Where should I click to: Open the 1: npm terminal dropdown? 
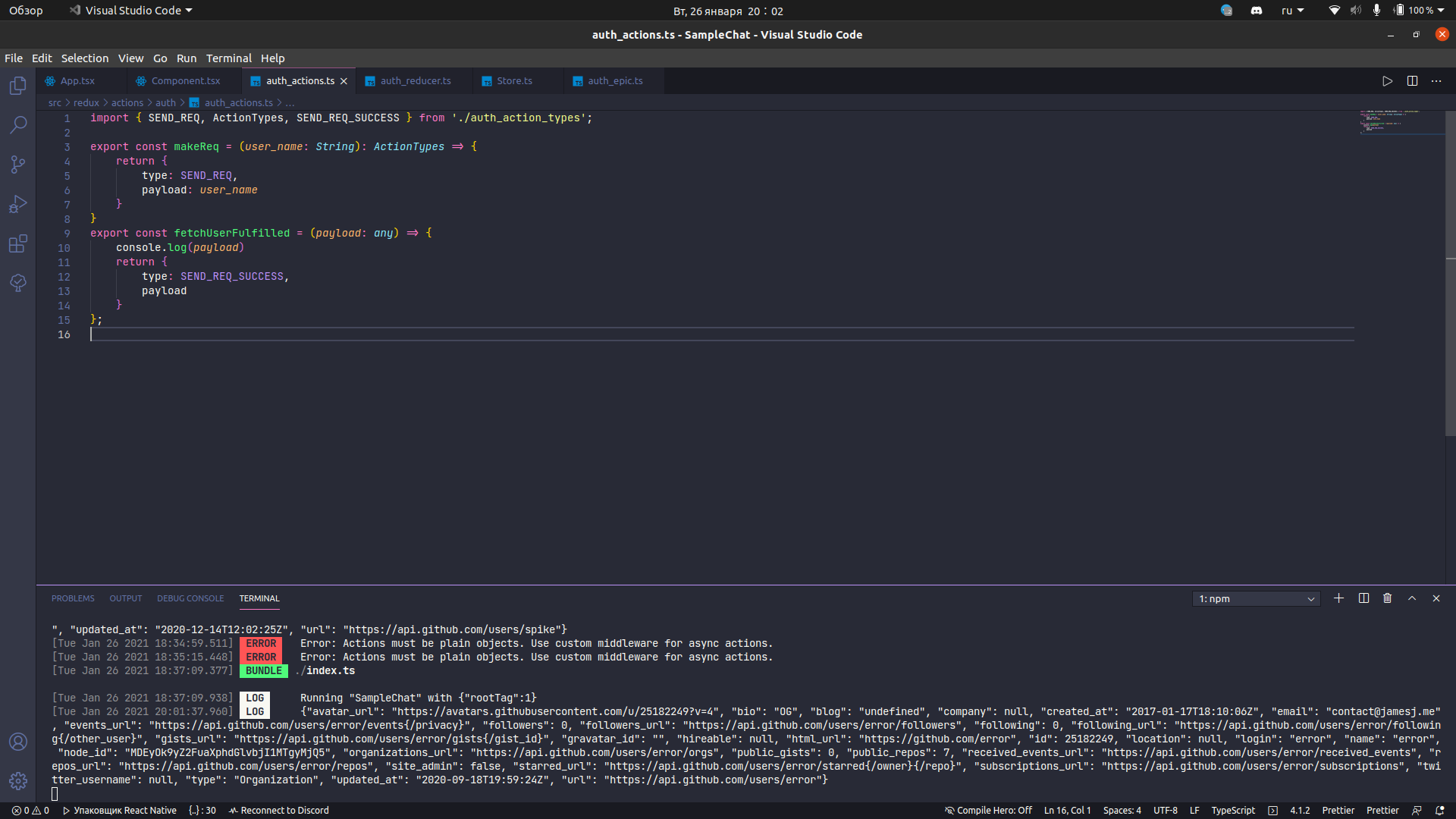point(1256,599)
